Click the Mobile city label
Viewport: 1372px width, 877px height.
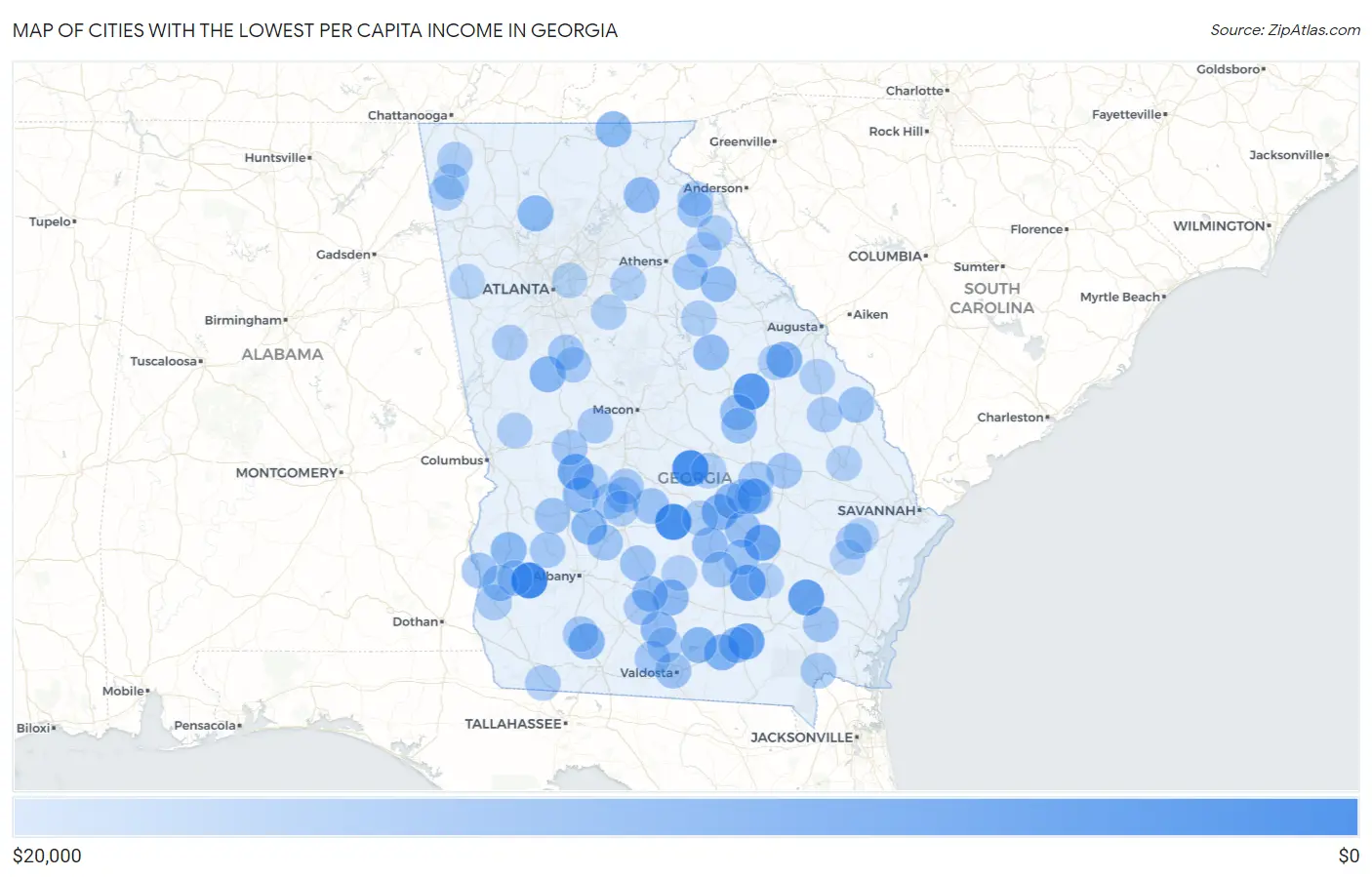click(124, 691)
